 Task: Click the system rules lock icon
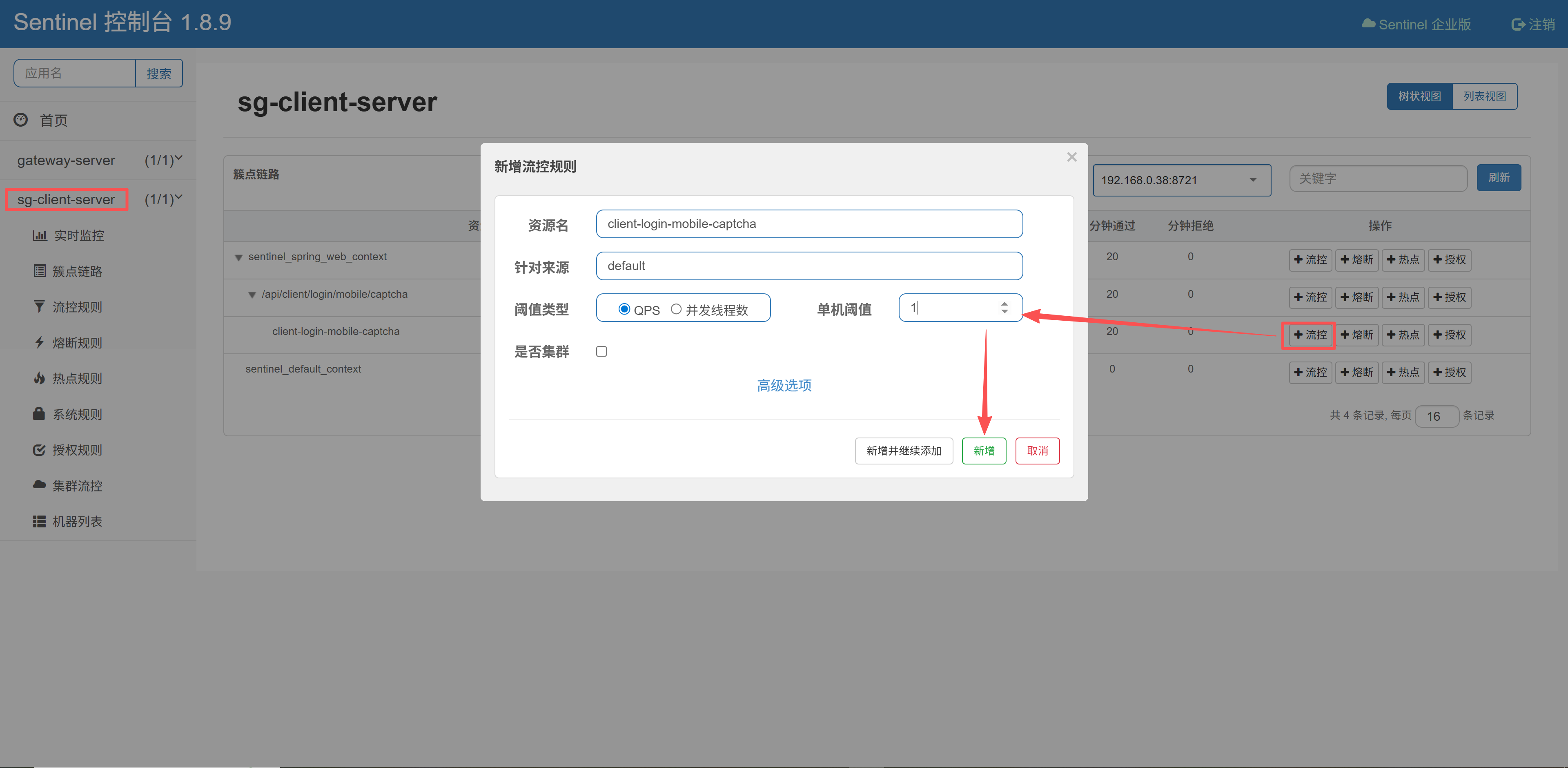(x=39, y=414)
